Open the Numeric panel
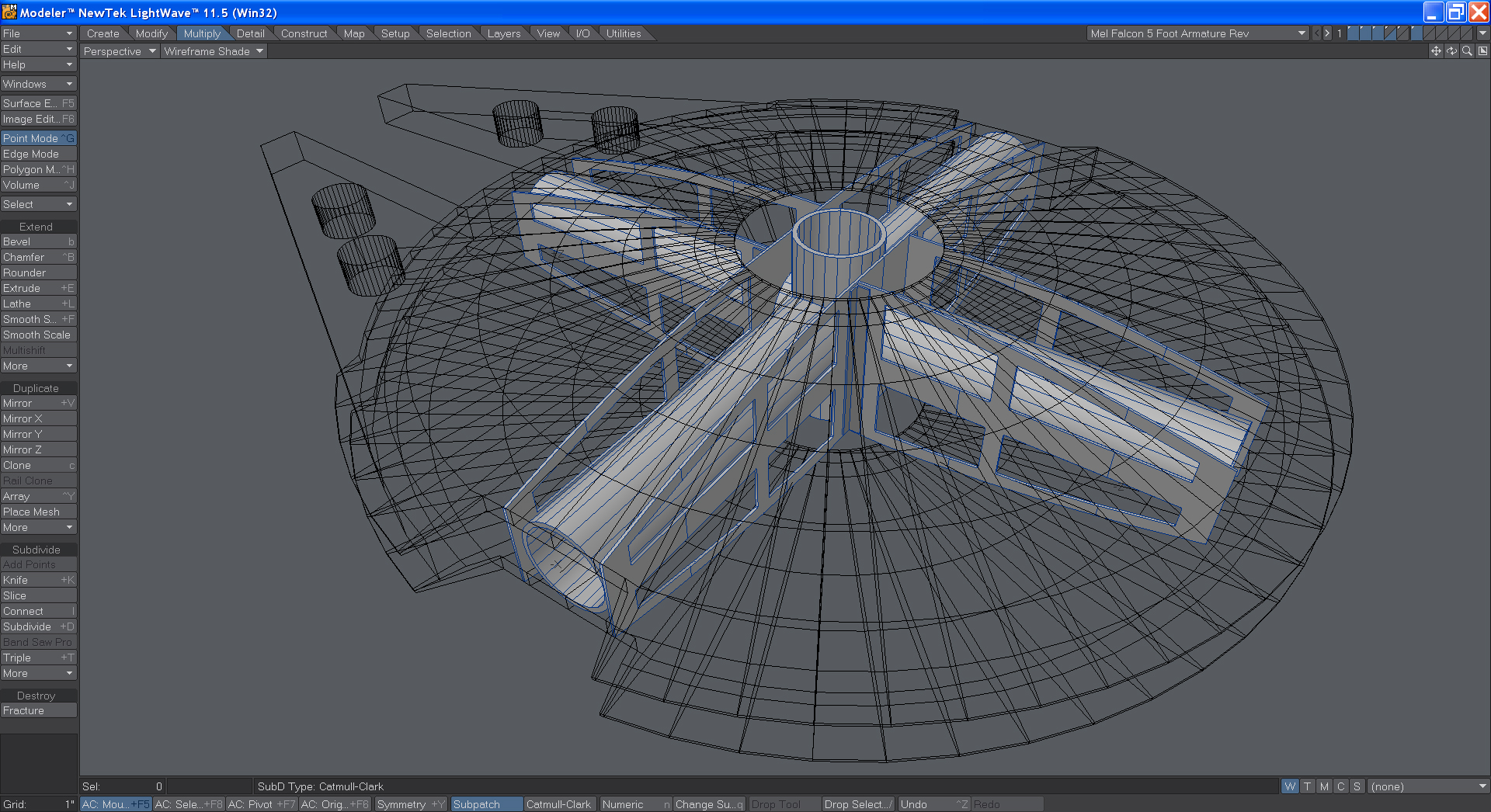1491x812 pixels. (x=636, y=804)
